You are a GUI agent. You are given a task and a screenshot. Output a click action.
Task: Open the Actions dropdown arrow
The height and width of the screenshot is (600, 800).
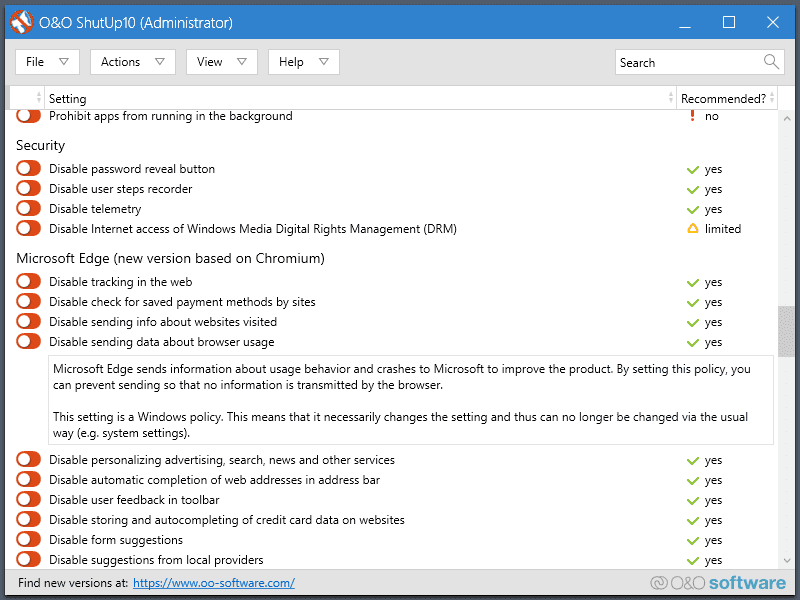pyautogui.click(x=160, y=62)
